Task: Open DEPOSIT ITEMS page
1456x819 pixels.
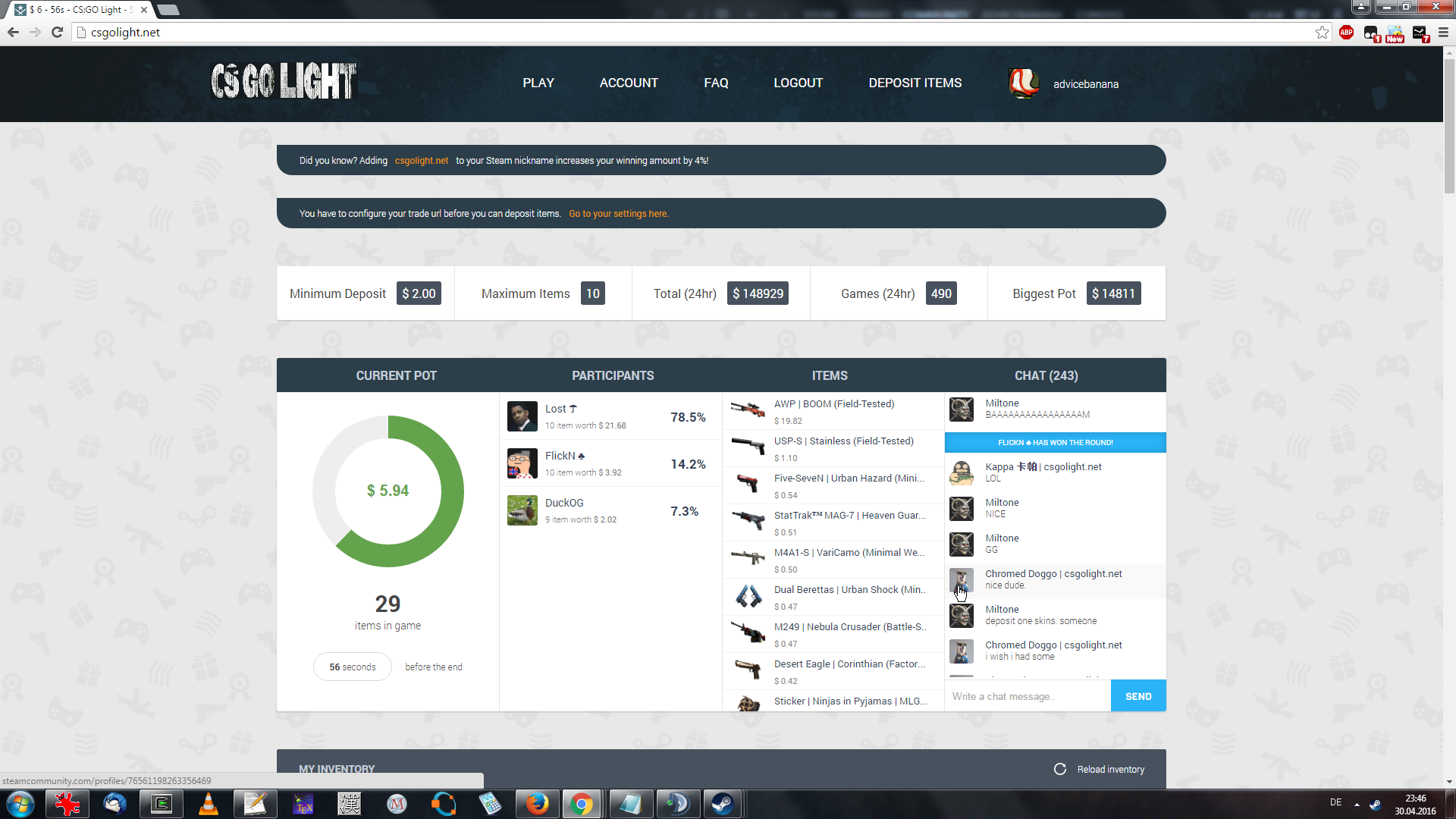Action: pyautogui.click(x=915, y=83)
